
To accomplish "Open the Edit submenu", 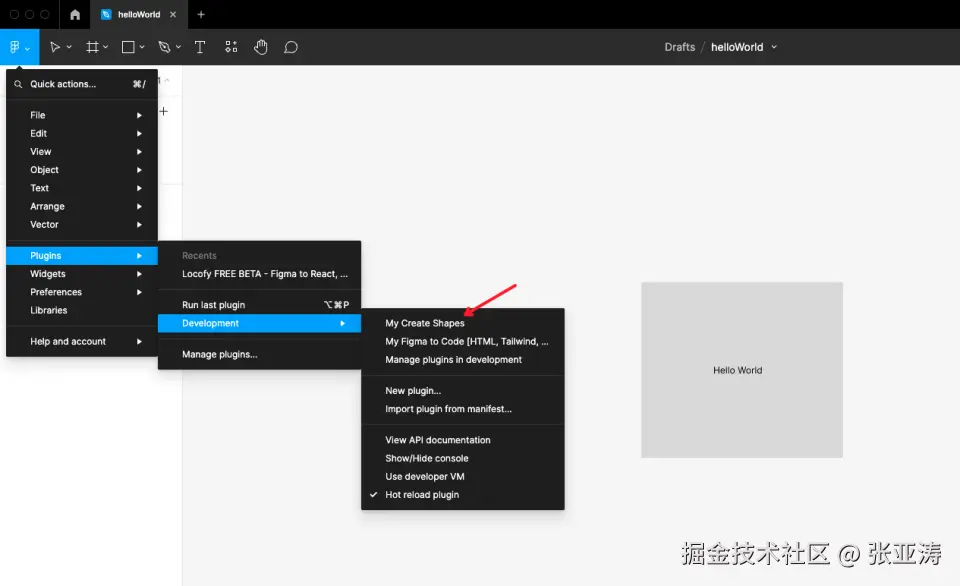I will click(82, 133).
